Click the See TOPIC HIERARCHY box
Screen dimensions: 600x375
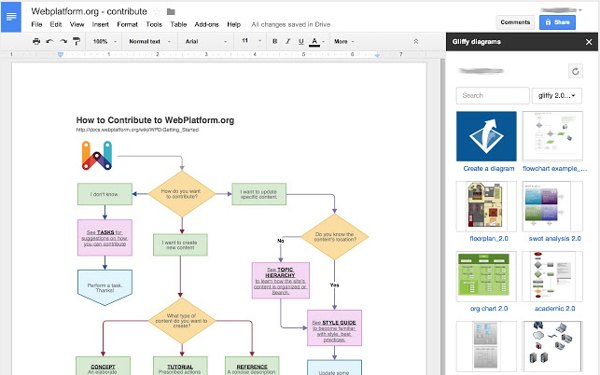coord(280,280)
